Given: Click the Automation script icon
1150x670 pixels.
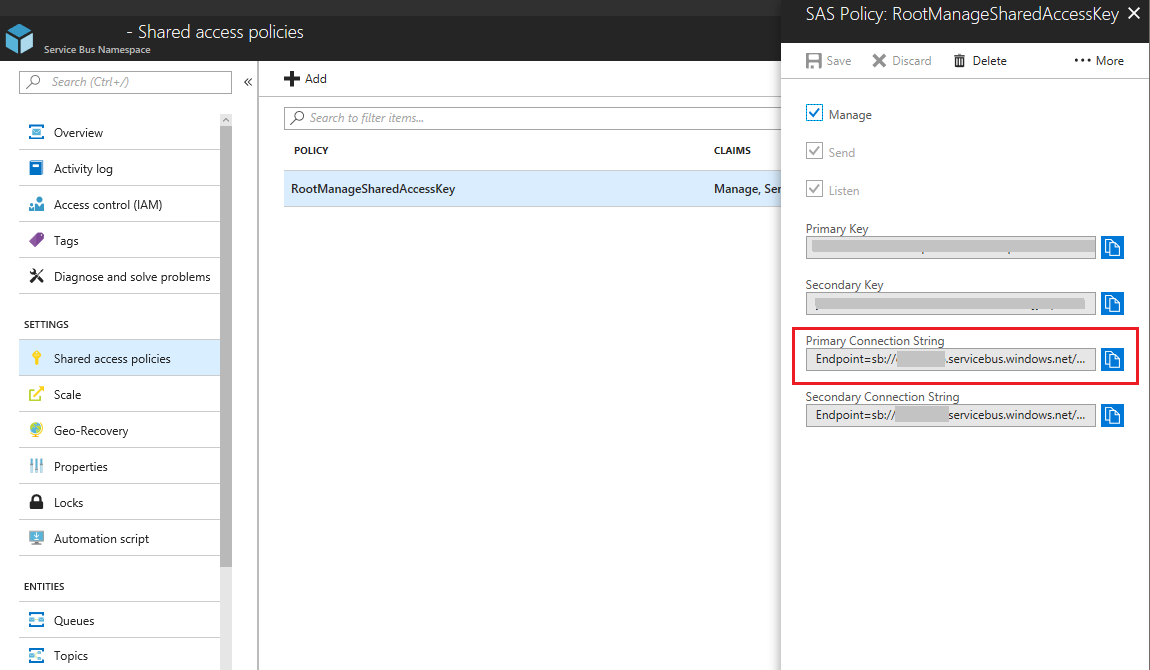Looking at the screenshot, I should click(x=36, y=537).
